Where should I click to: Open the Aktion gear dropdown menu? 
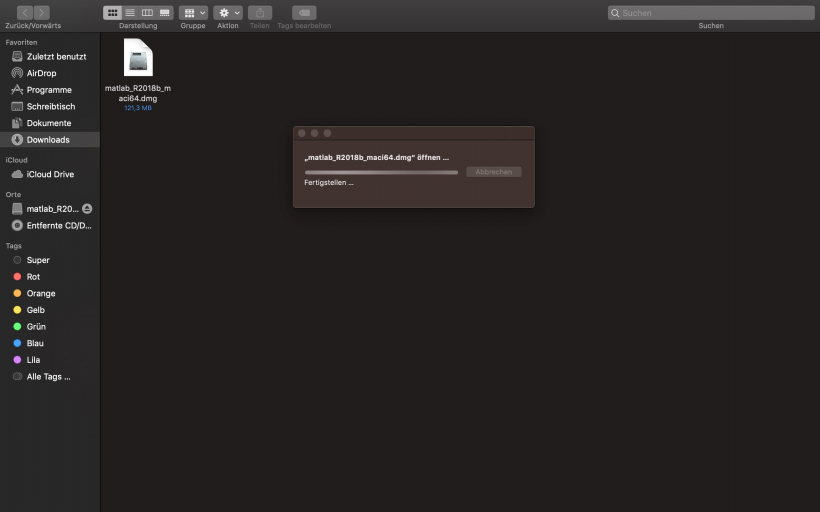click(x=228, y=12)
